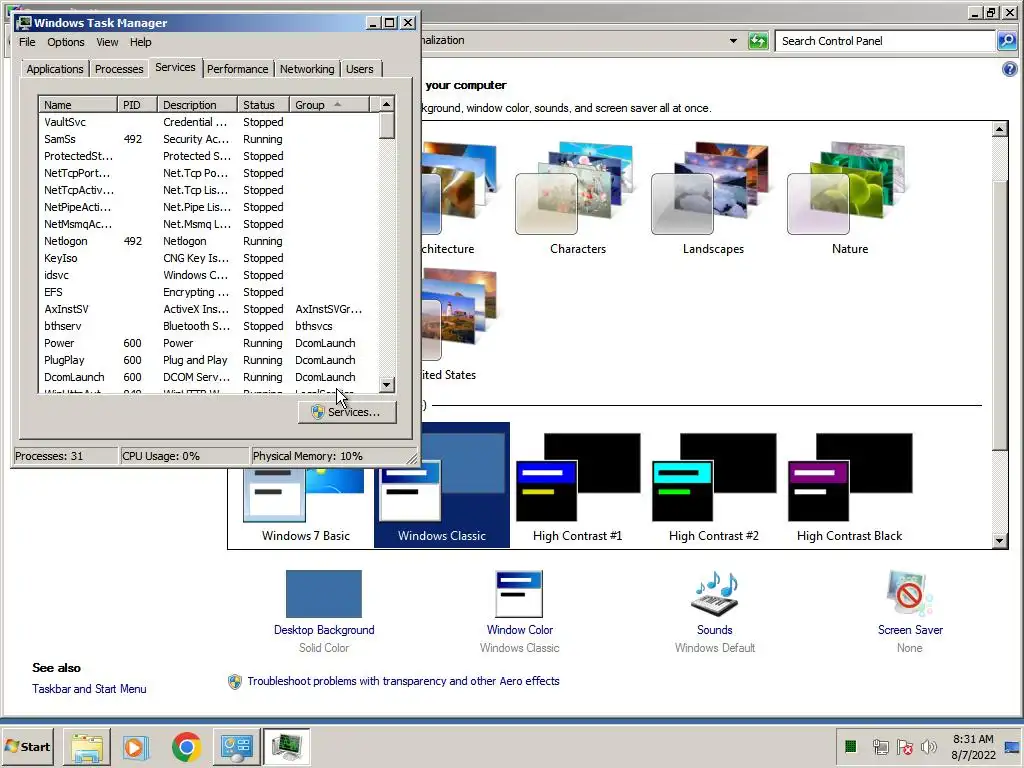Switch to the Users tab

(x=360, y=69)
